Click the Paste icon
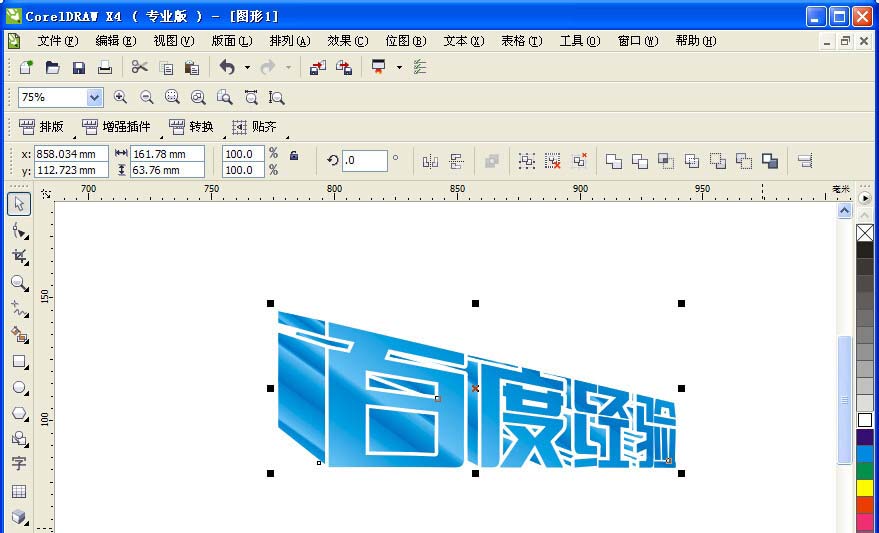This screenshot has height=533, width=879. [192, 68]
